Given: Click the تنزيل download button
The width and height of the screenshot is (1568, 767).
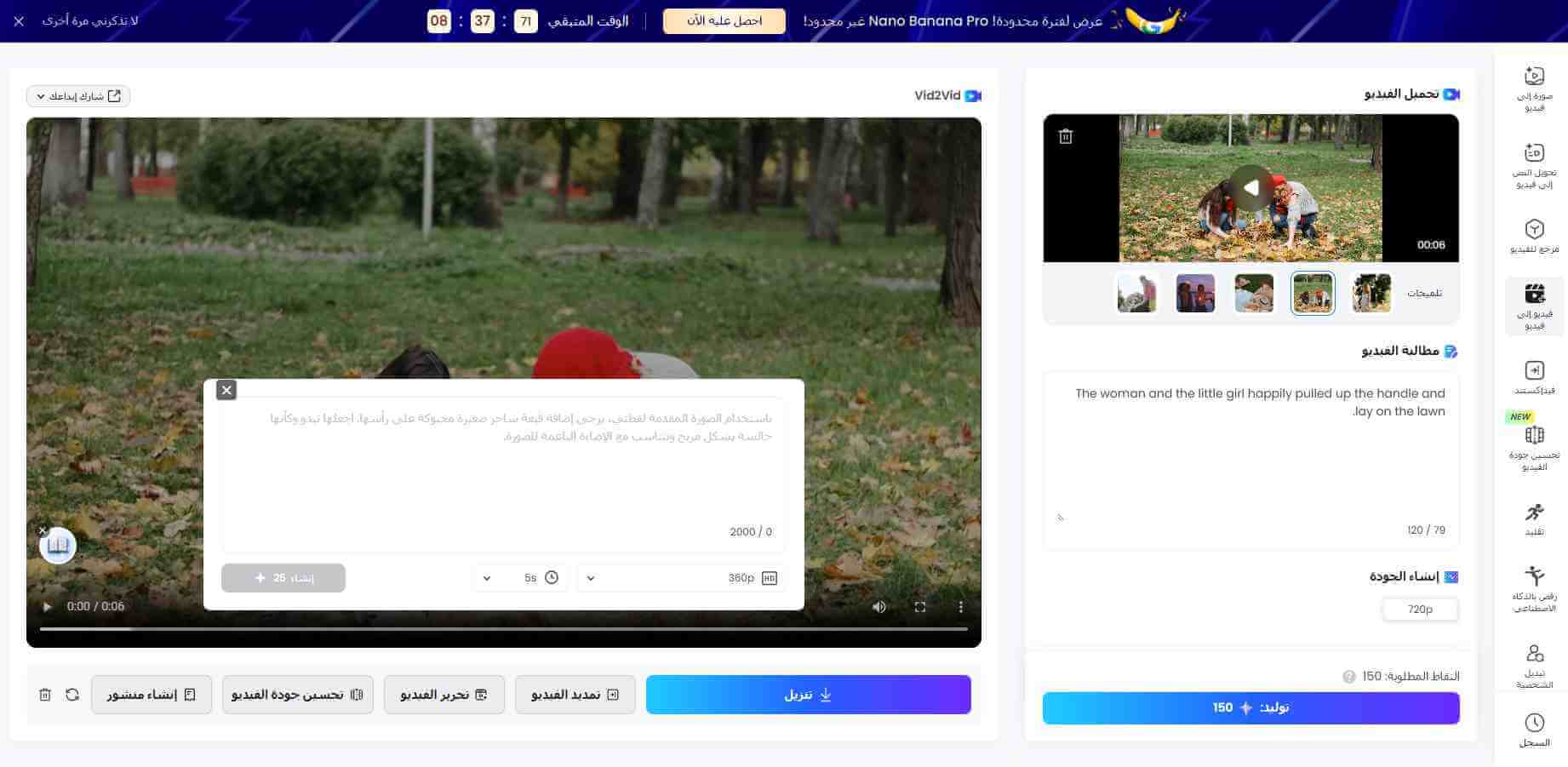Looking at the screenshot, I should point(808,694).
